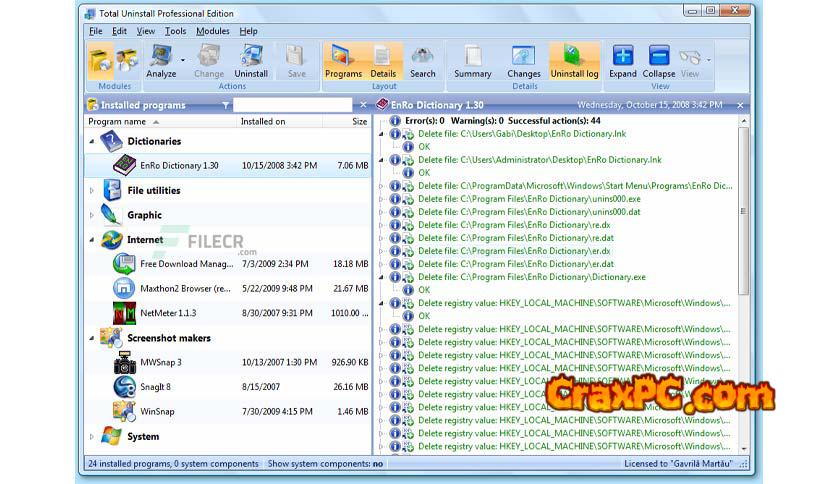Select the Maxthon2 Browser icon

pos(124,288)
